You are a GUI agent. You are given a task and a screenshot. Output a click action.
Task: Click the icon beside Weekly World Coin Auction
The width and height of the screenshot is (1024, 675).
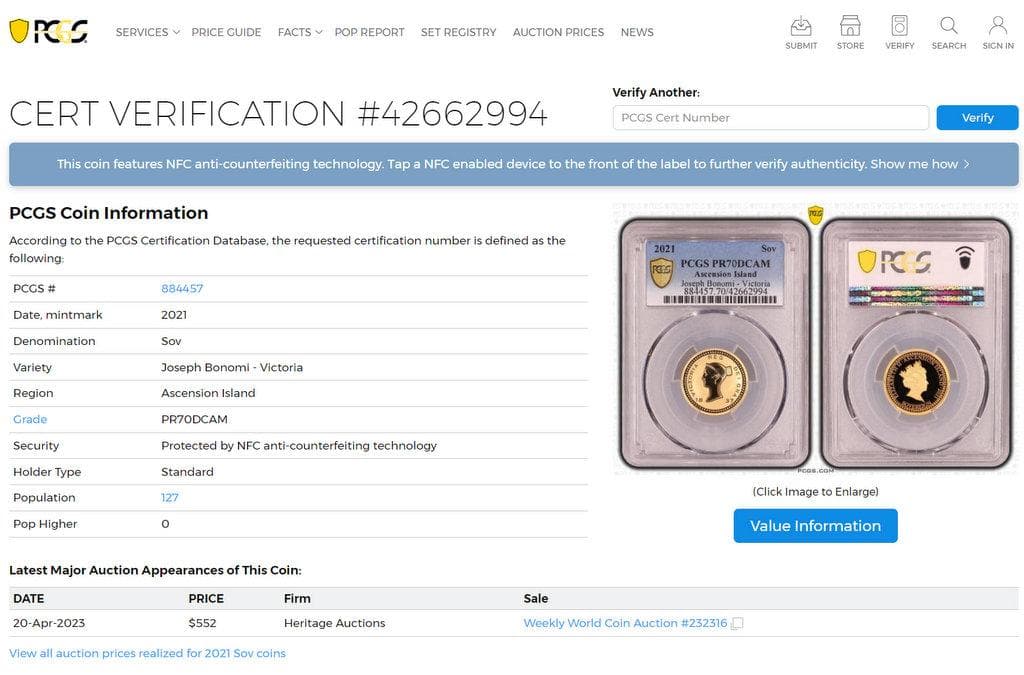[x=737, y=624]
